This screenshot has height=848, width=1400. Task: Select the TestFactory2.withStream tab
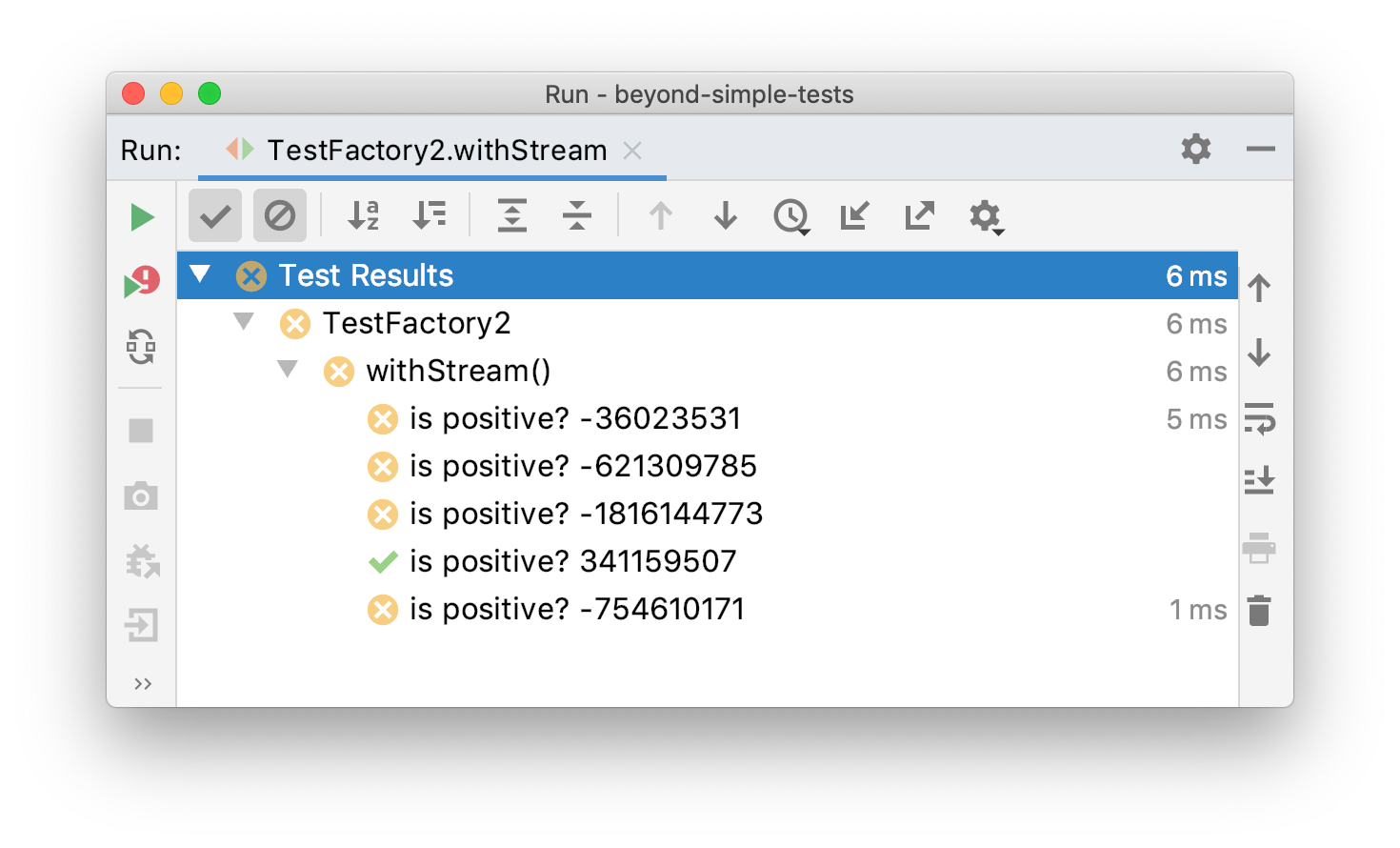click(x=436, y=151)
